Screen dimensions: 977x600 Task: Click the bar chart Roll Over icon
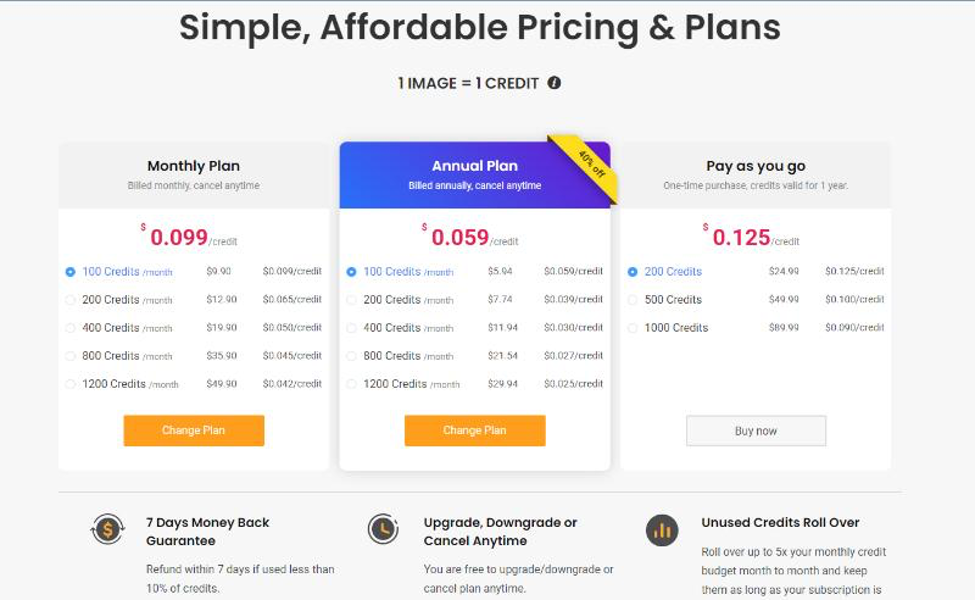[x=662, y=530]
